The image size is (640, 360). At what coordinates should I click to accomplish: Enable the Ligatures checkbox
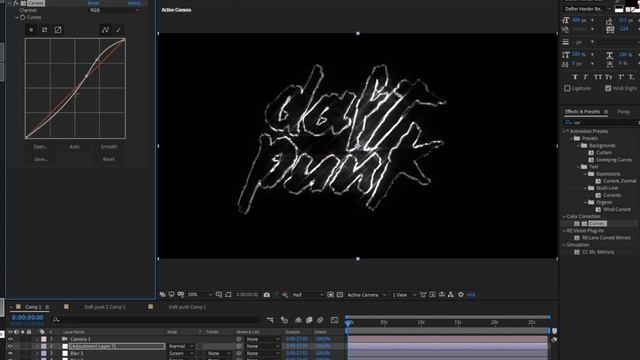point(567,88)
